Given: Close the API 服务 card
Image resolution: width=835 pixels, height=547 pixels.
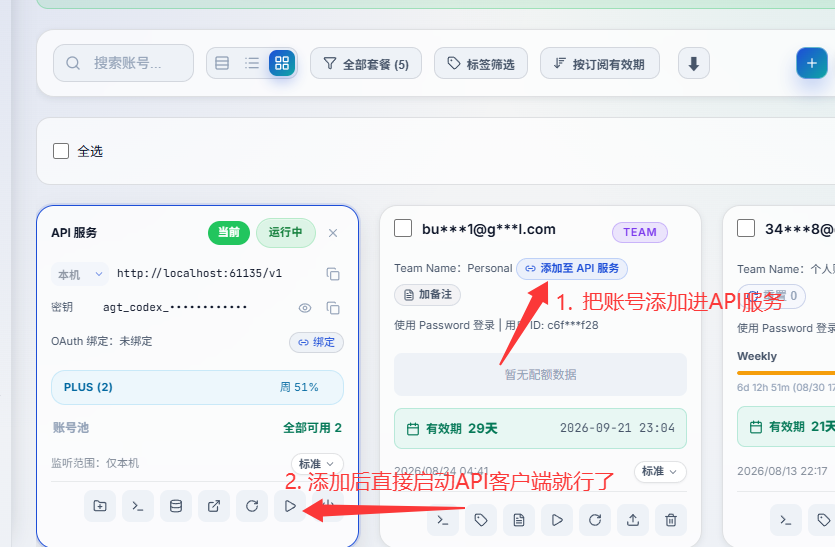Looking at the screenshot, I should (333, 233).
